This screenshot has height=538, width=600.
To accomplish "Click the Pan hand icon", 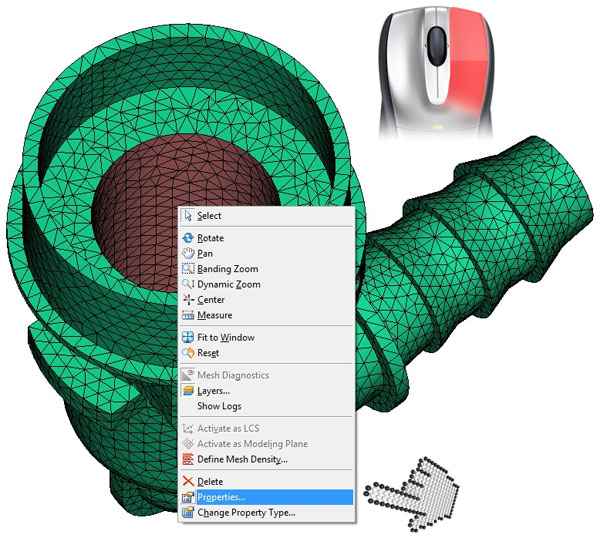I will [x=188, y=254].
